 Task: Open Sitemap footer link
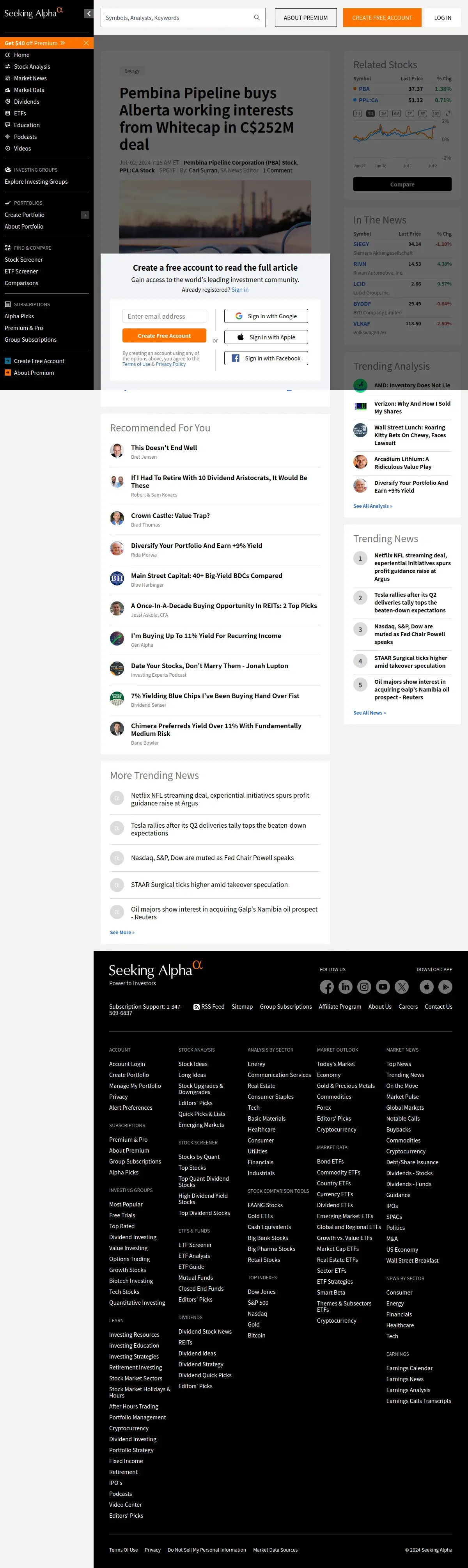pos(242,1007)
